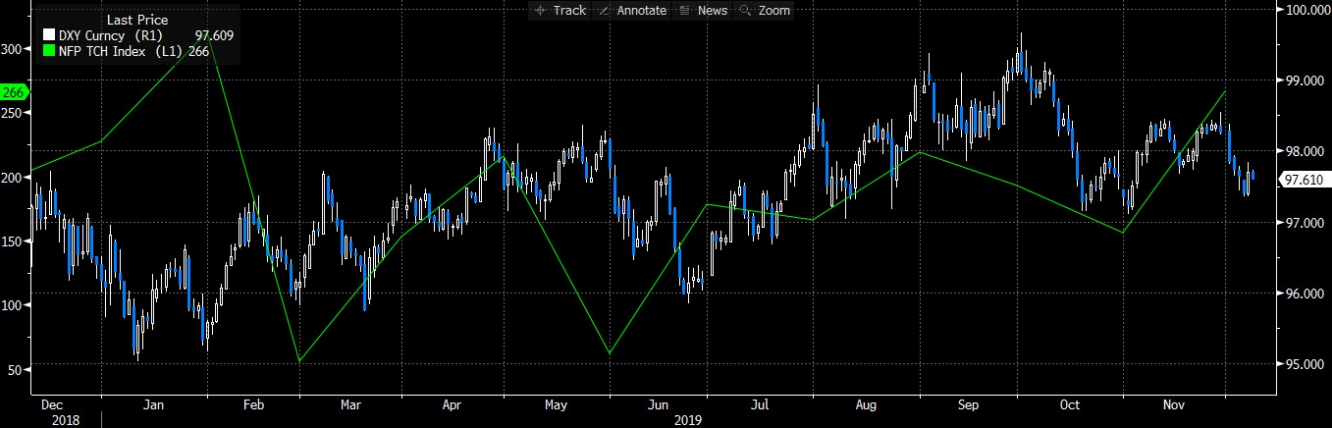Click the white DXY Curncy legend swatch
Image resolution: width=1332 pixels, height=428 pixels.
[x=48, y=35]
